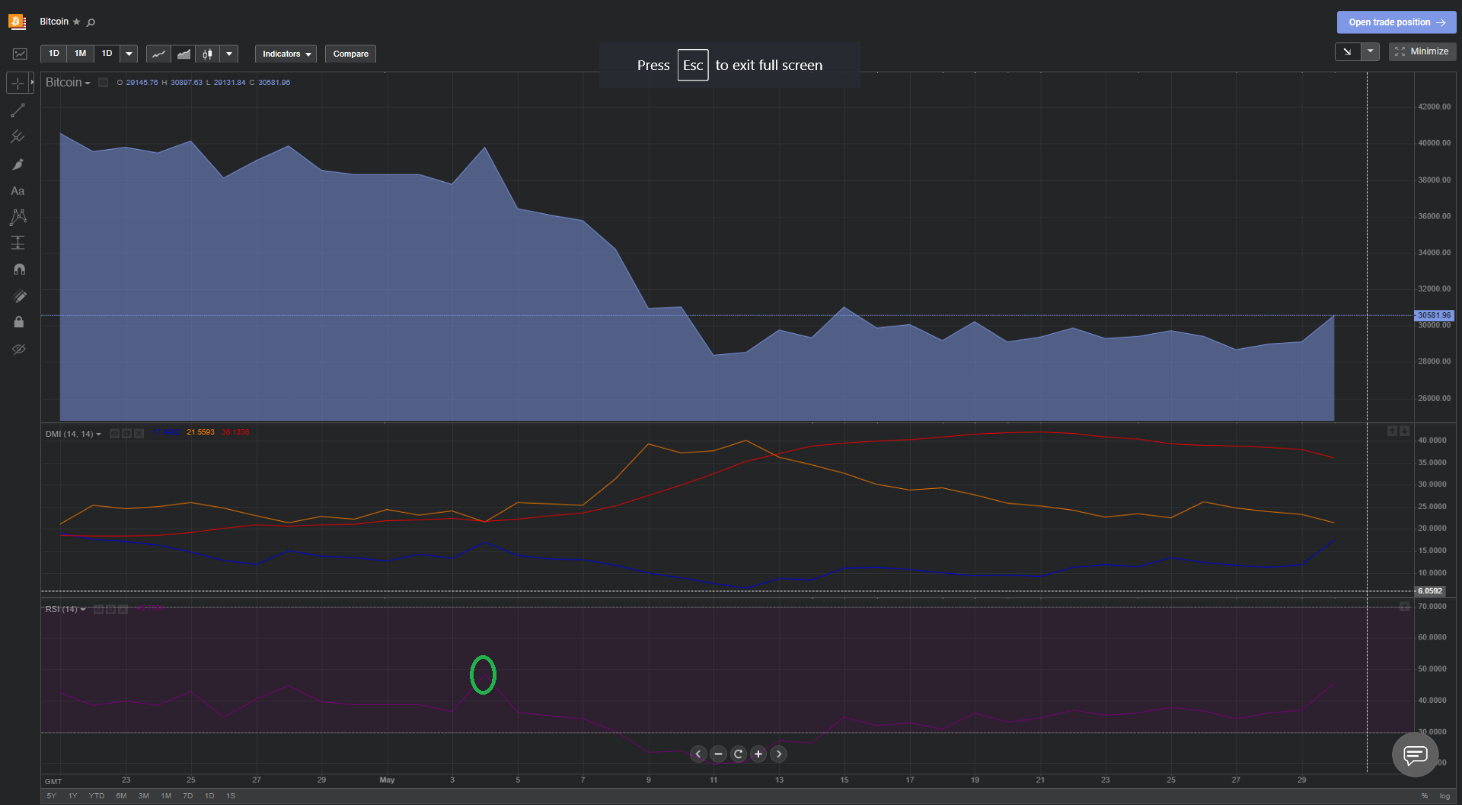1462x805 pixels.
Task: Choose the pitchfork drawing tool
Action: tap(18, 137)
